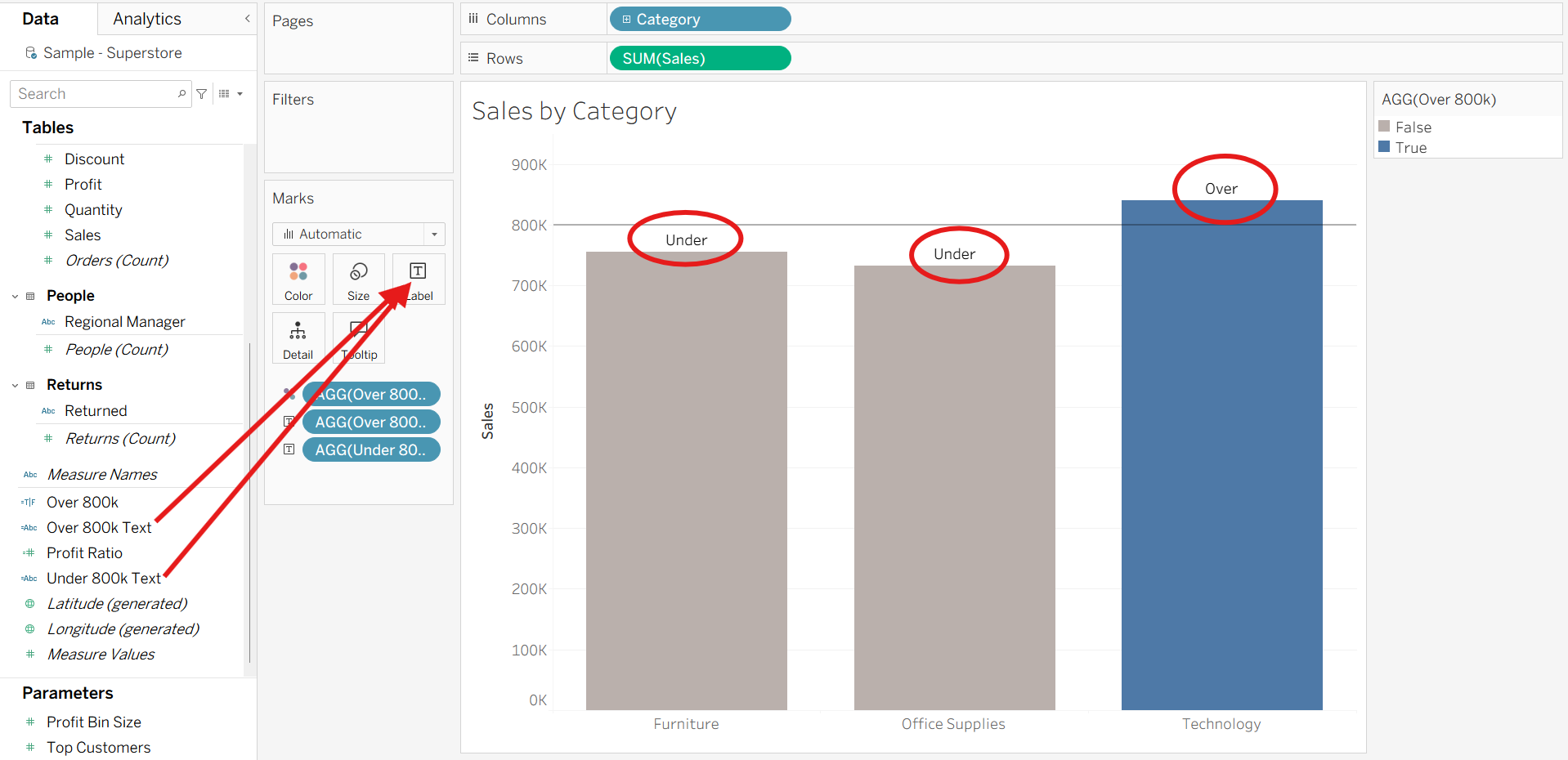Select the Furniture bar in the chart
This screenshot has width=1568, height=760.
[686, 481]
